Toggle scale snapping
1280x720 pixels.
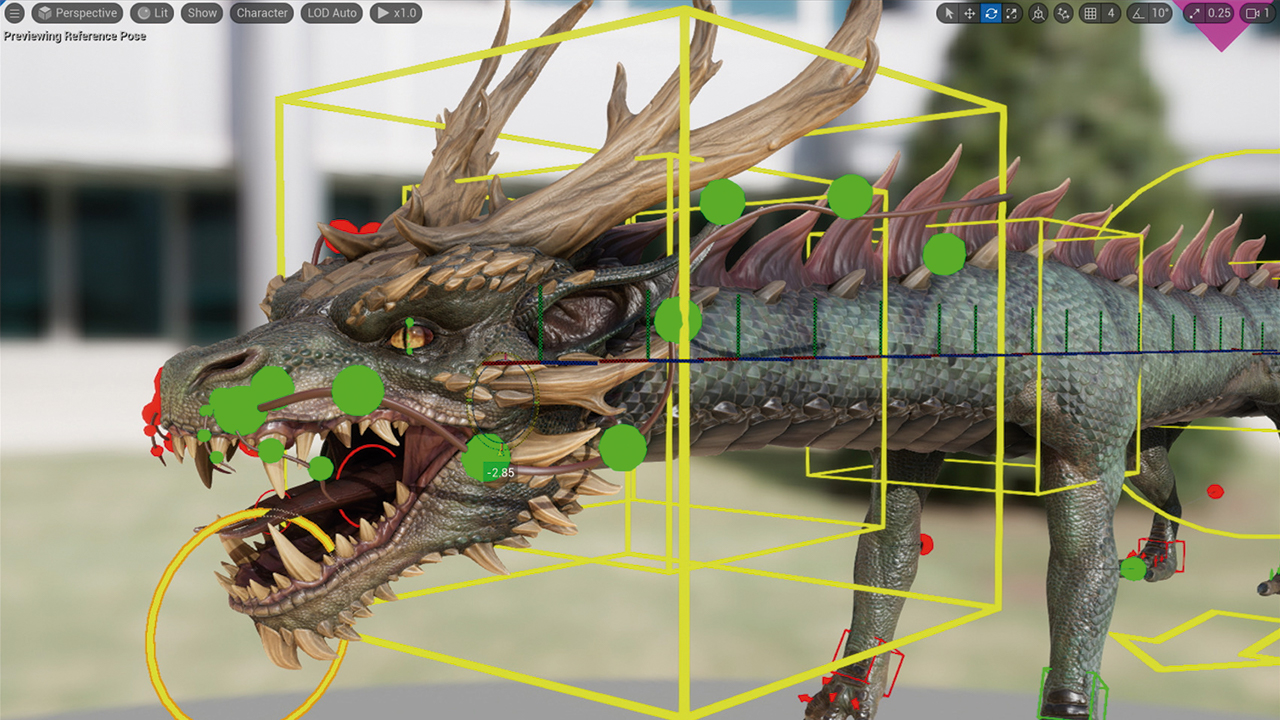(1193, 13)
